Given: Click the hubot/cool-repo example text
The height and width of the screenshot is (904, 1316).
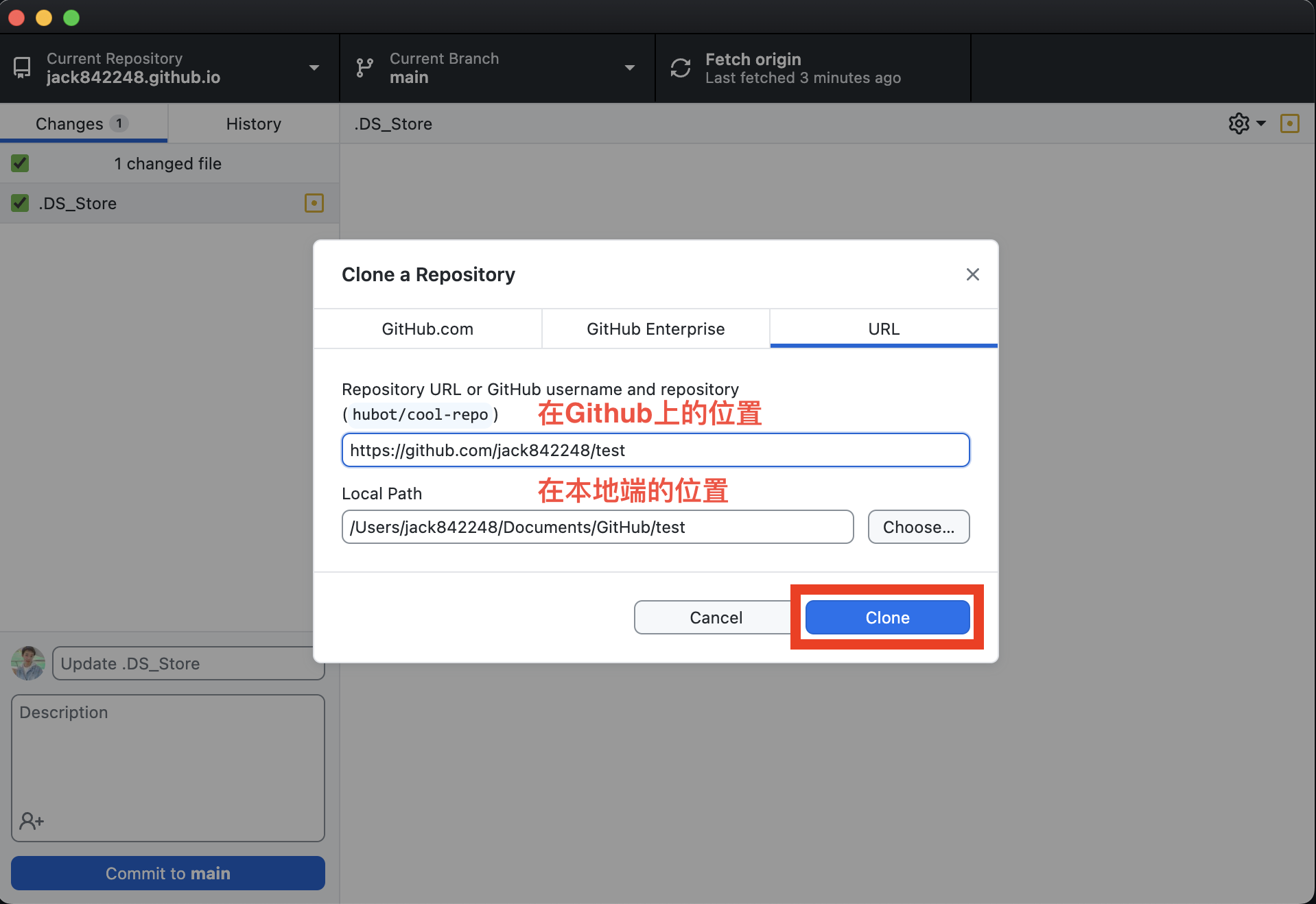Looking at the screenshot, I should tap(420, 414).
